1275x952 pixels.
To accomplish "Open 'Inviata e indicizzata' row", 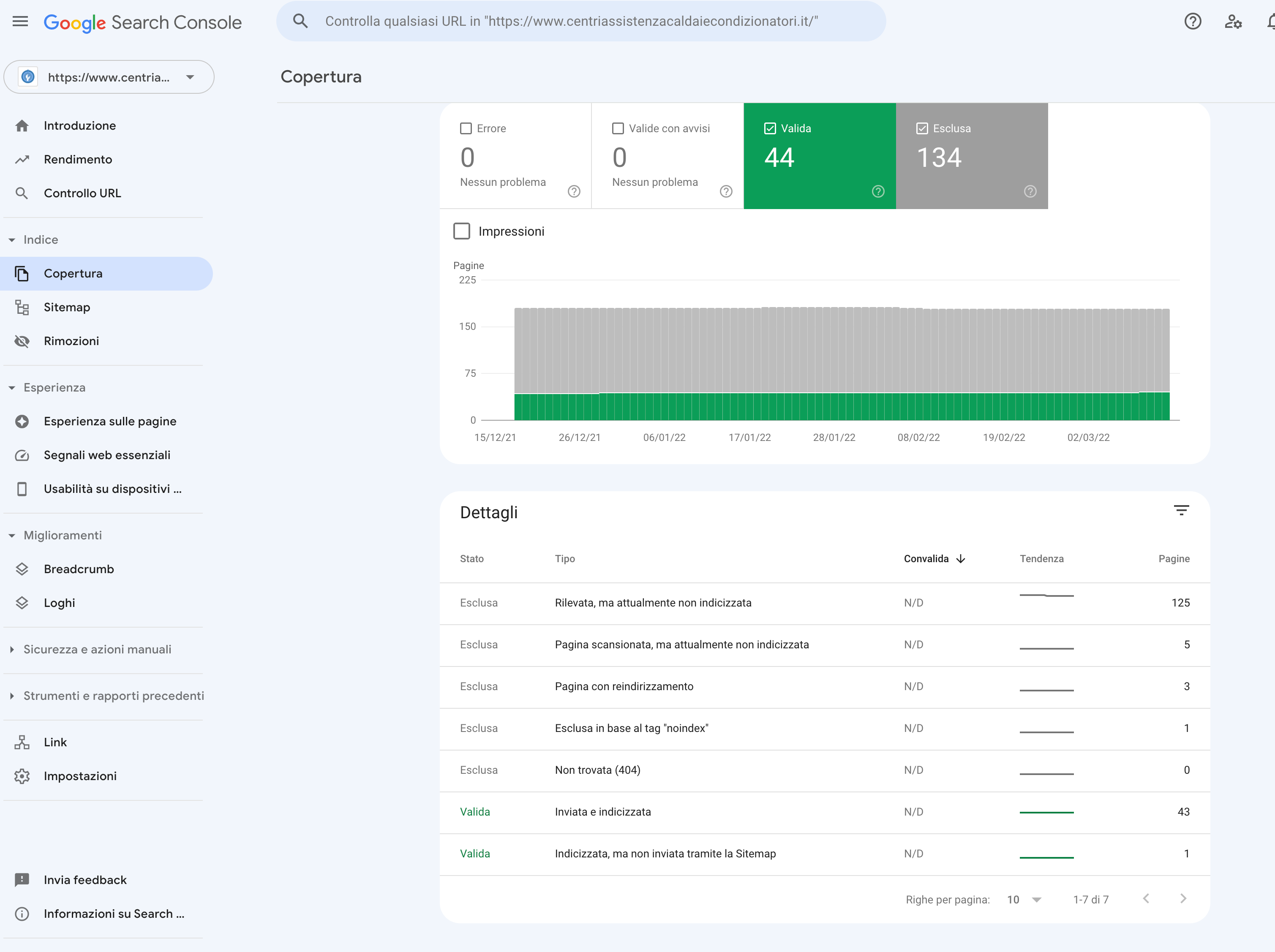I will 825,812.
